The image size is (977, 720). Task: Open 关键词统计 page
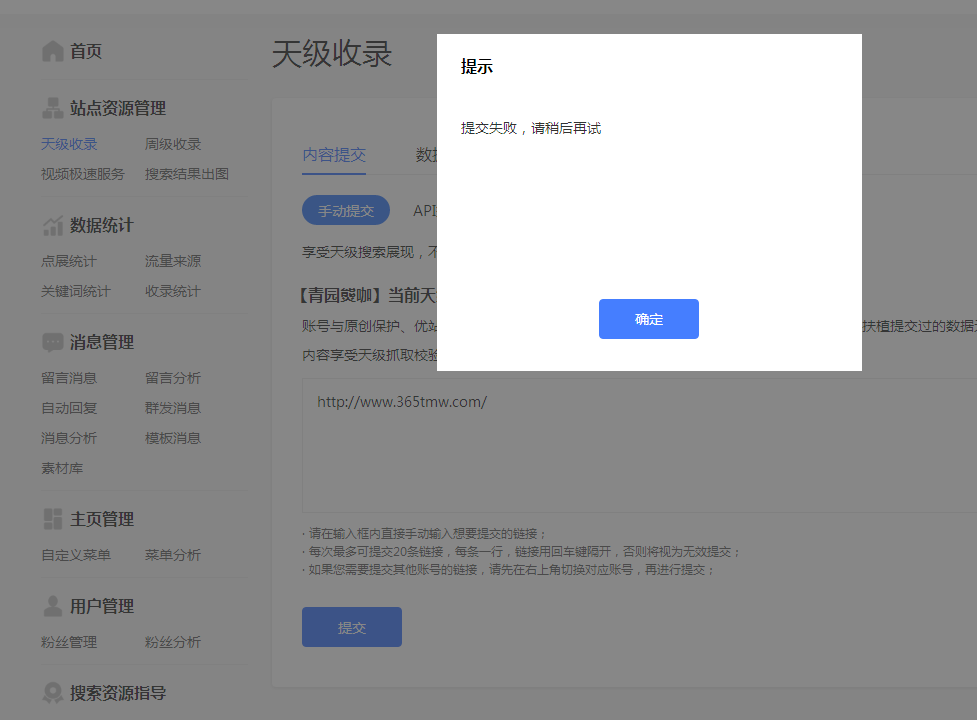point(76,291)
